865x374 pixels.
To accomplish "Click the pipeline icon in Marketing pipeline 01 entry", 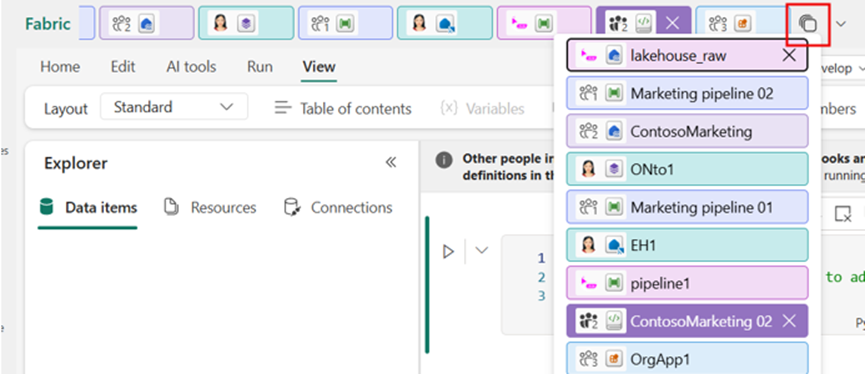I will [x=613, y=207].
